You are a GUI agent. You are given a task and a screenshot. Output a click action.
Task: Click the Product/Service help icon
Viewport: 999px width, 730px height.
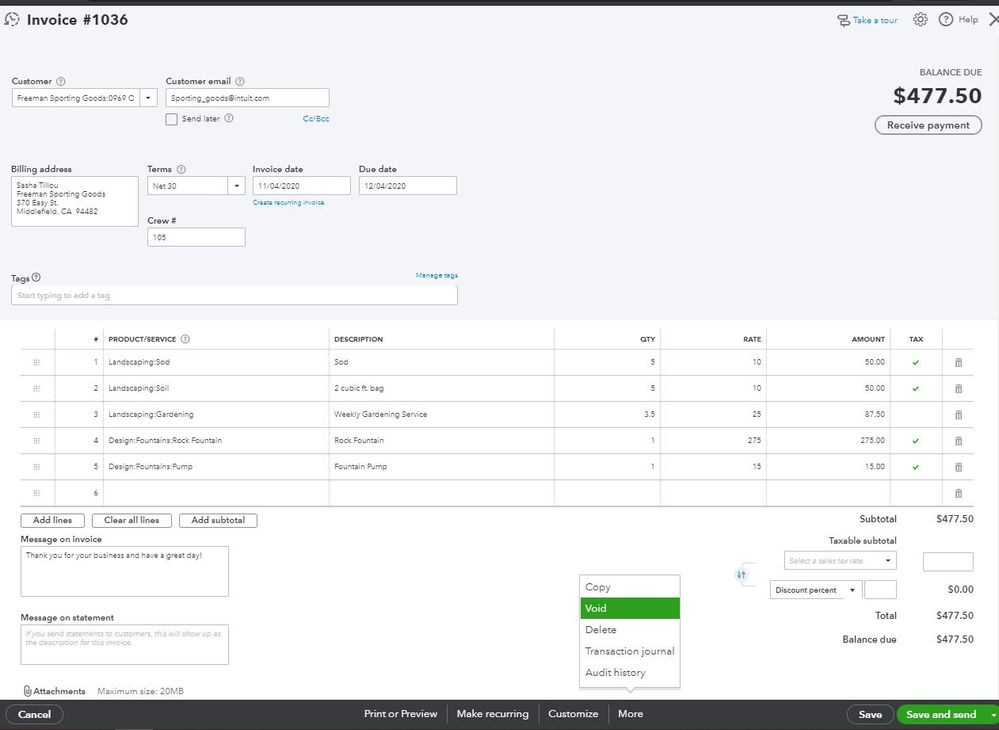tap(185, 339)
